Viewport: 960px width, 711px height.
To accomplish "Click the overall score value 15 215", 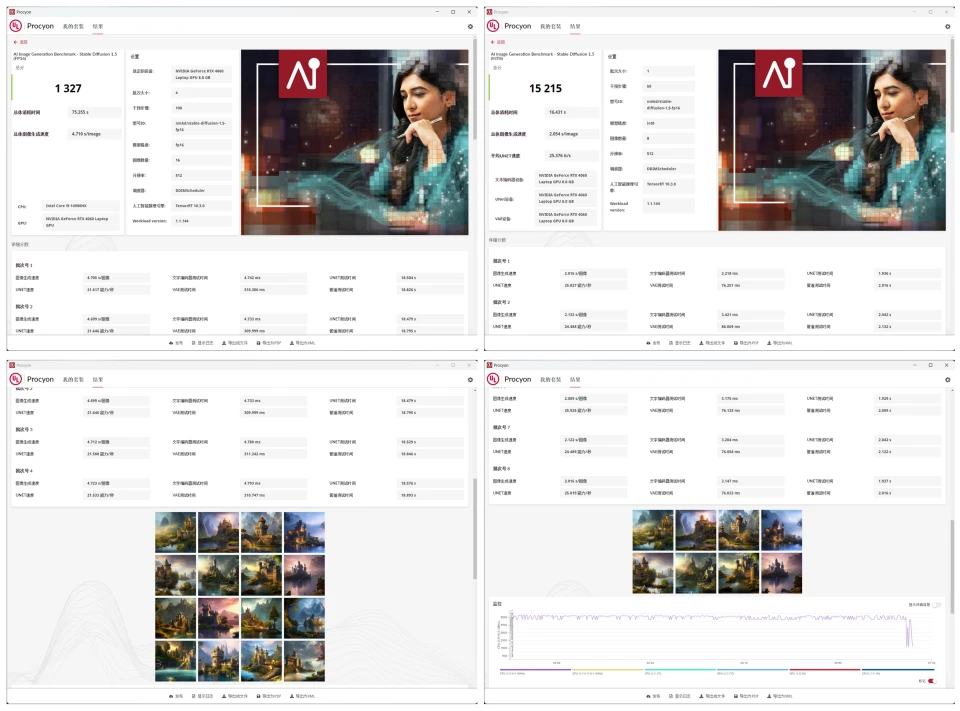I will point(546,88).
